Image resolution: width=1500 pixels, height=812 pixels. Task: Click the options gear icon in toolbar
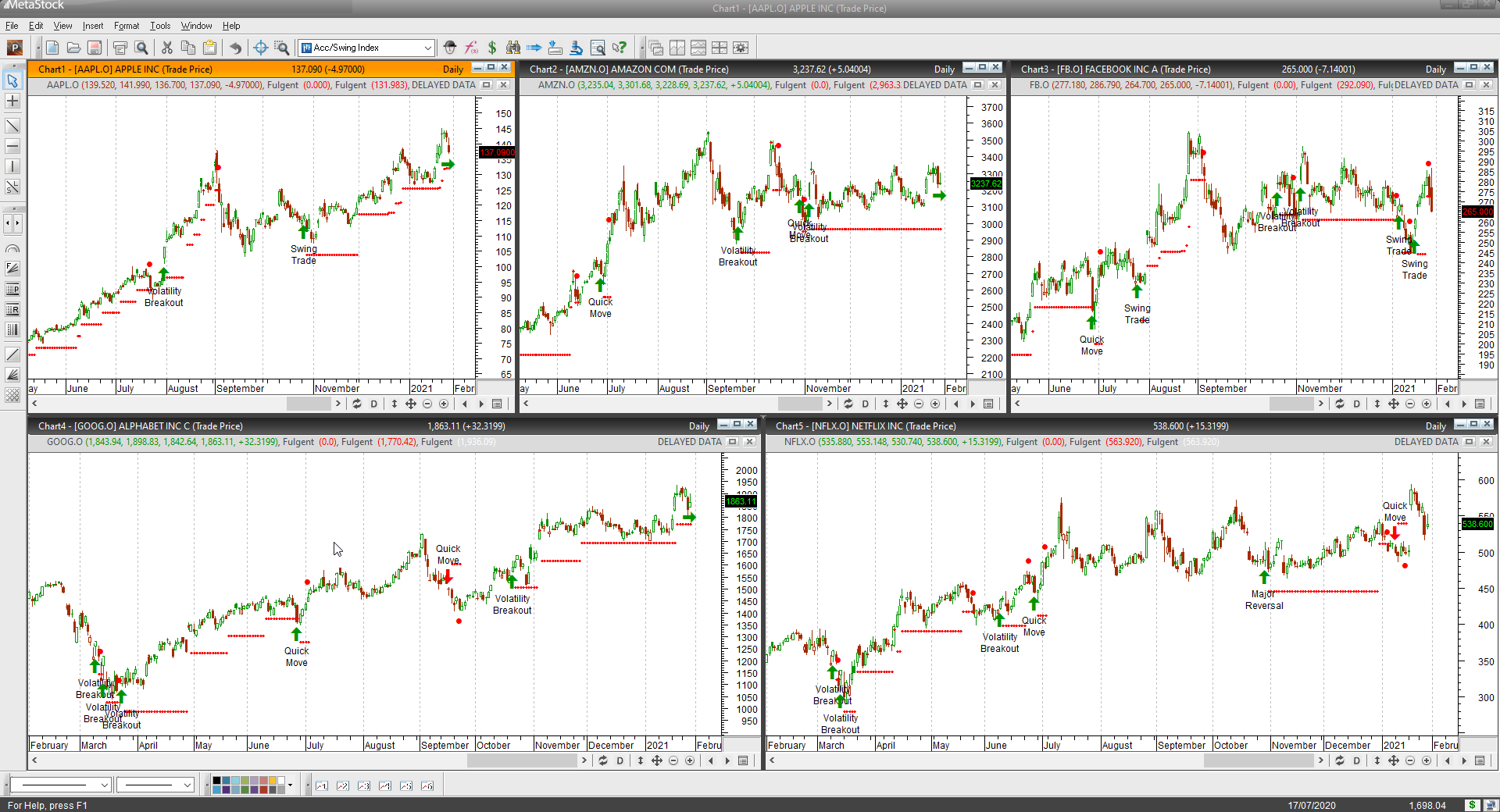coord(741,48)
